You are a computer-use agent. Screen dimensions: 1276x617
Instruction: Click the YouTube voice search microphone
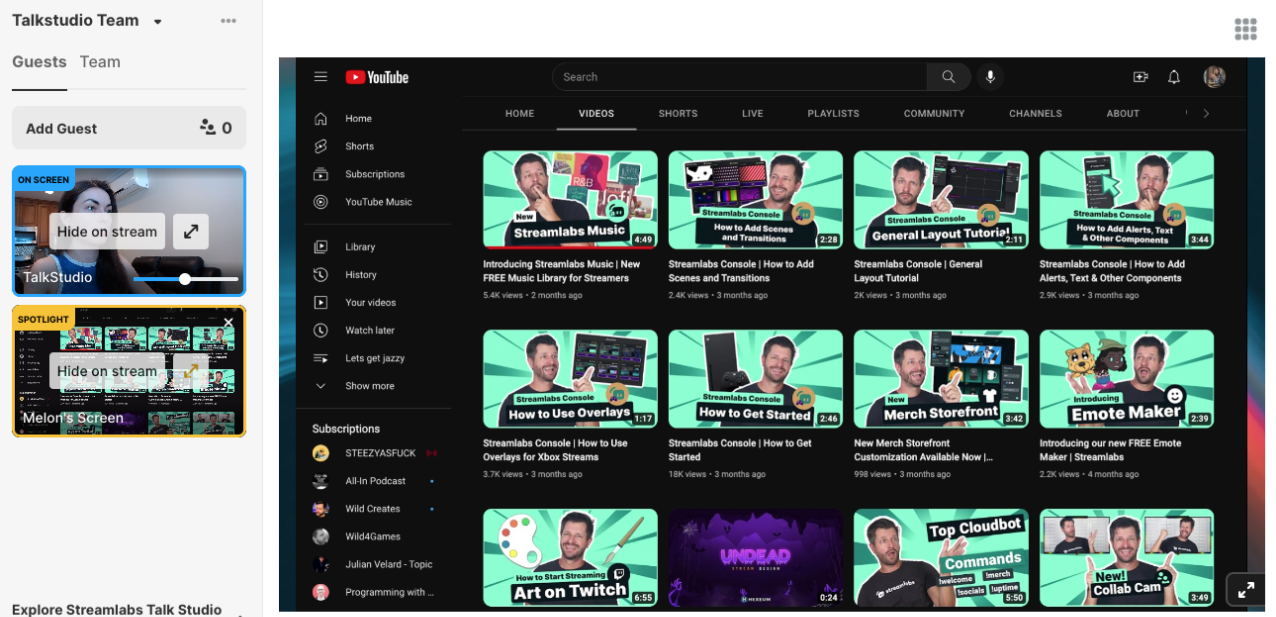(x=990, y=77)
